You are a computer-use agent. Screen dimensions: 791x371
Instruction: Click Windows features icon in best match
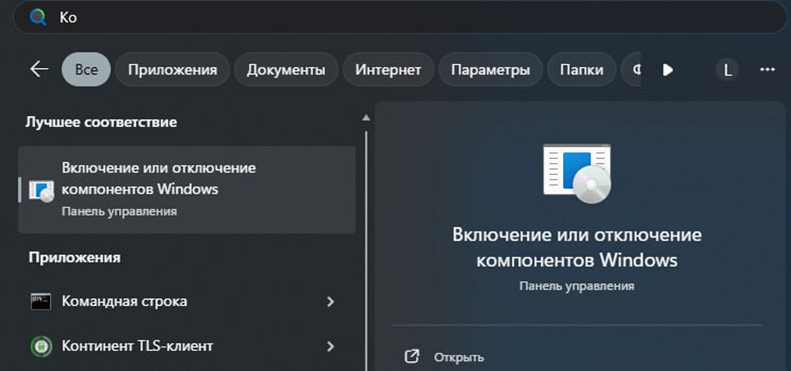pos(41,190)
